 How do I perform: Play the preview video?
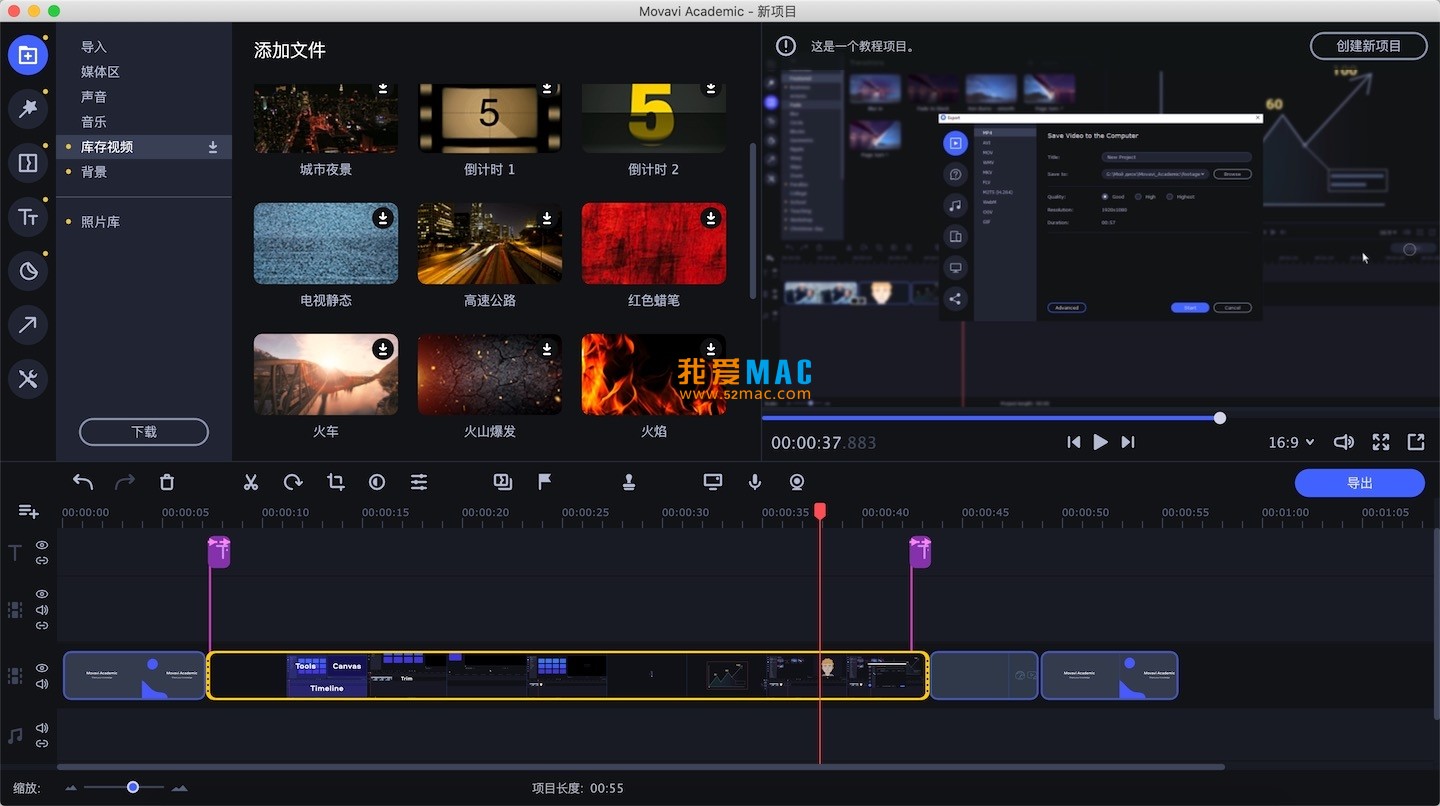click(x=1100, y=442)
